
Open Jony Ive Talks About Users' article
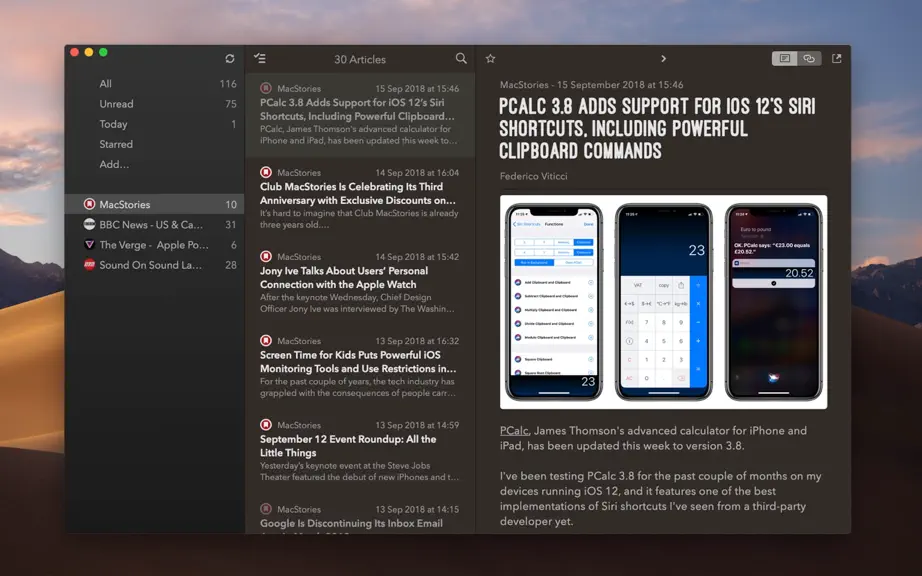(360, 283)
